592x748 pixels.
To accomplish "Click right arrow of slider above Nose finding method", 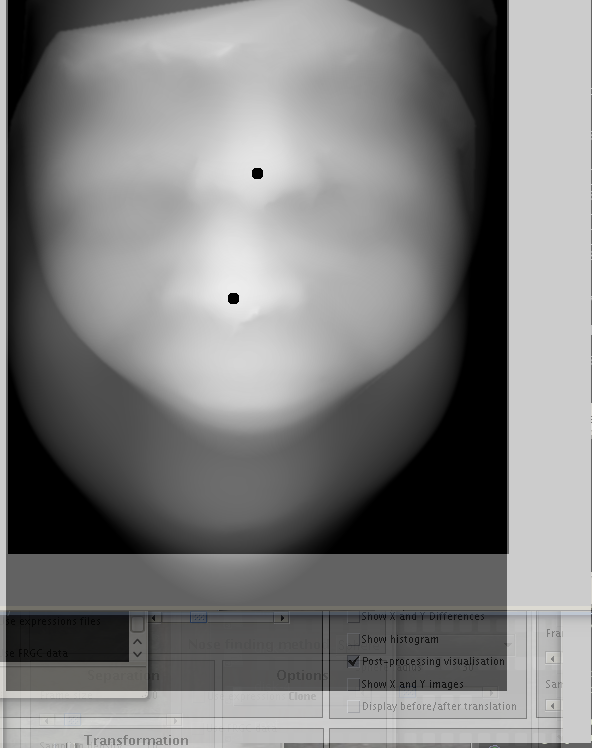I will [282, 618].
